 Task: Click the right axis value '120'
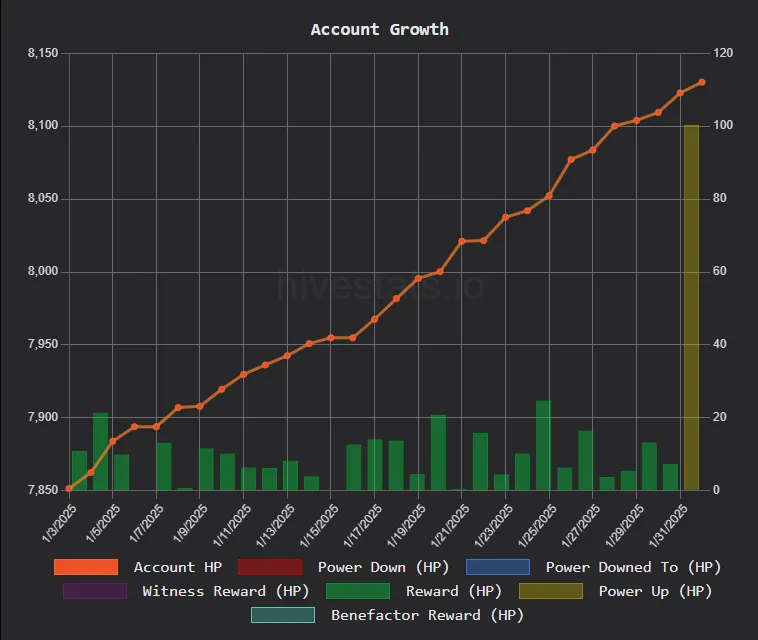(723, 53)
